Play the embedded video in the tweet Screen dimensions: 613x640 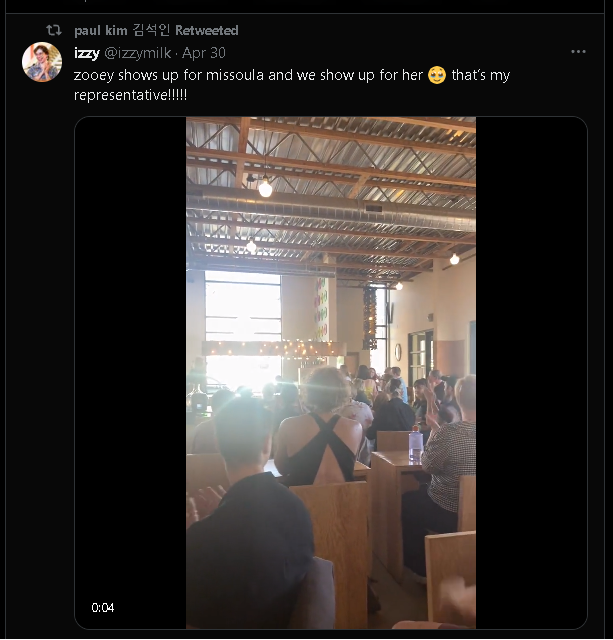coord(330,372)
